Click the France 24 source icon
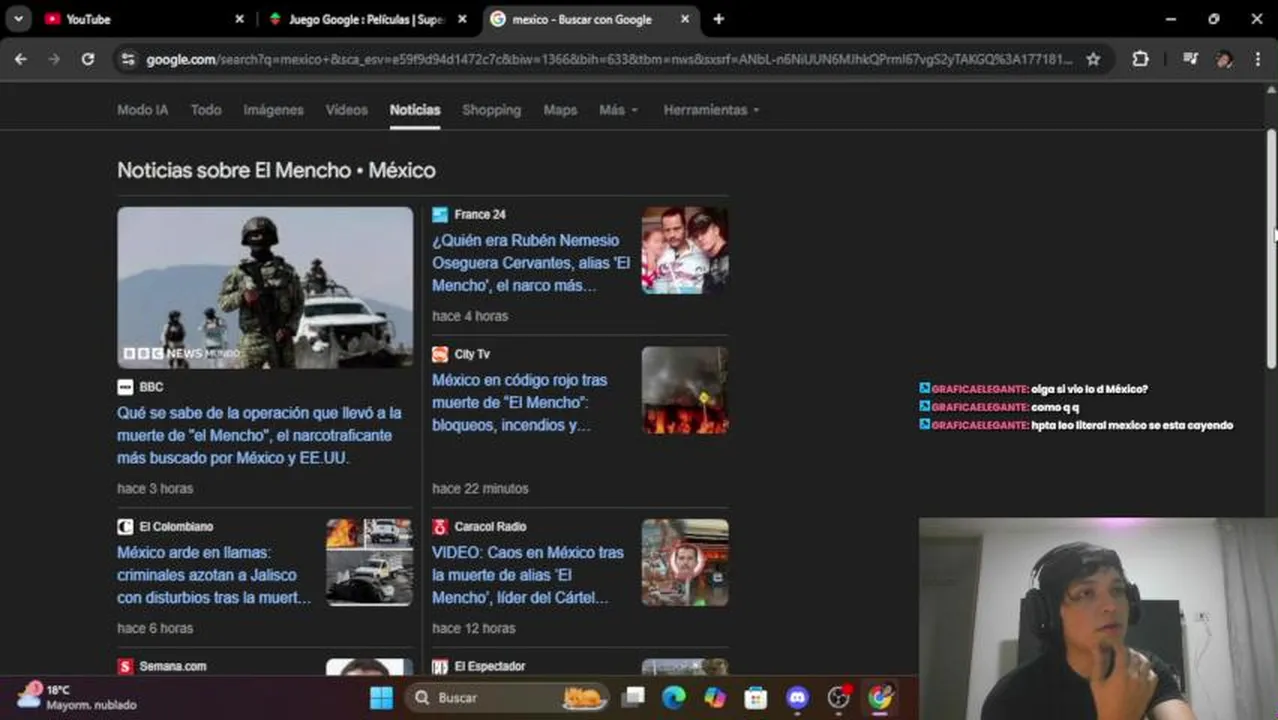The width and height of the screenshot is (1278, 720). tap(440, 215)
